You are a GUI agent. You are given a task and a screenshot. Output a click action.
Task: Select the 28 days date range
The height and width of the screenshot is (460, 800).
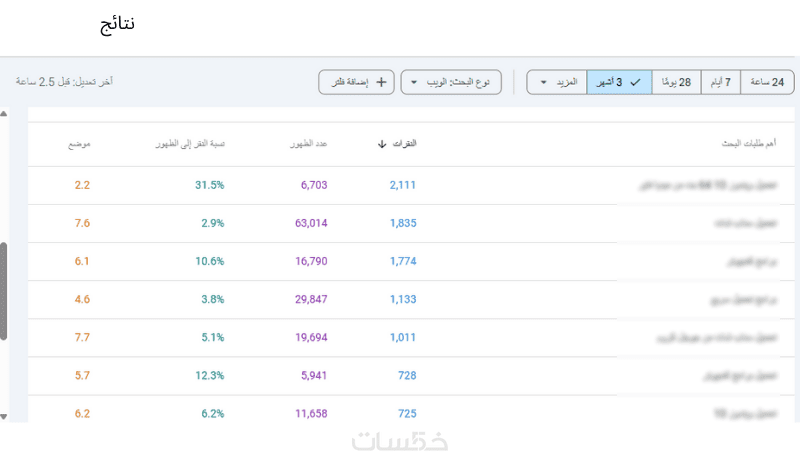[x=677, y=82]
